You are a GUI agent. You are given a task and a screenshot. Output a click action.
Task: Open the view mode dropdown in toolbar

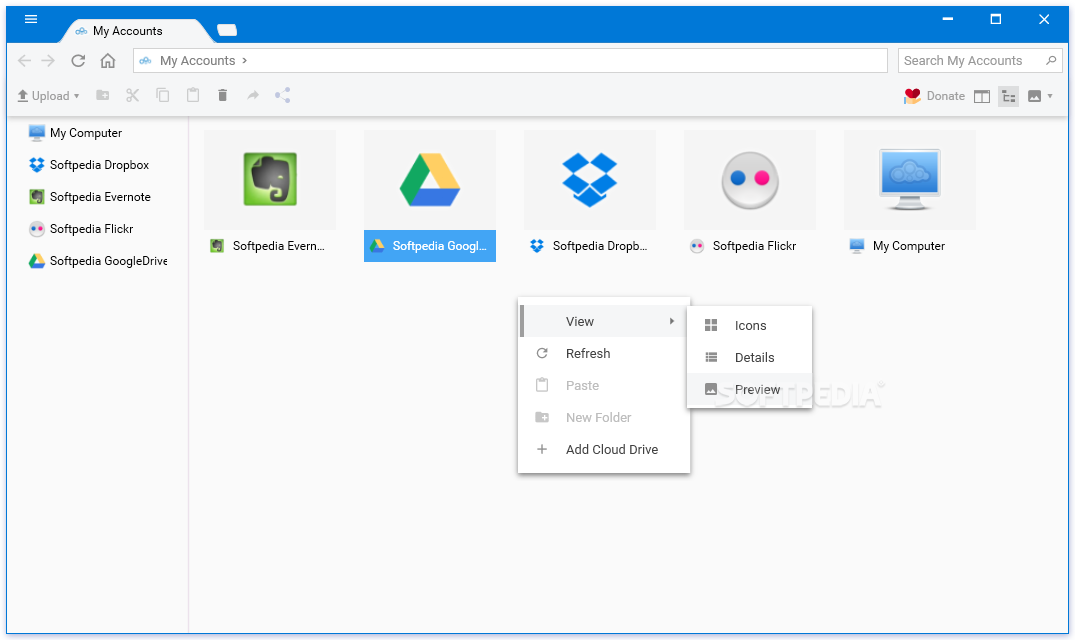pos(1040,97)
